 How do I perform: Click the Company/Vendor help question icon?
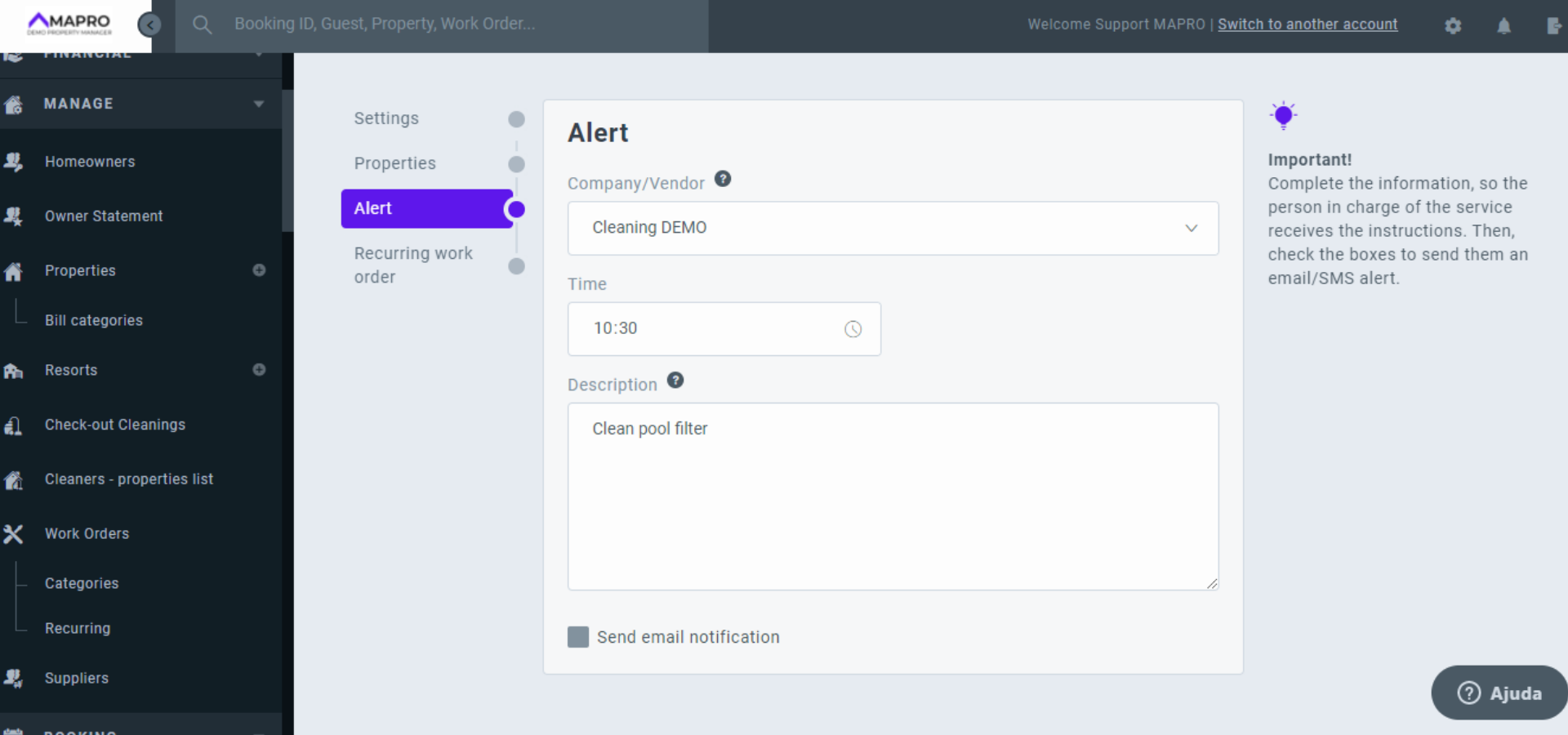click(723, 179)
